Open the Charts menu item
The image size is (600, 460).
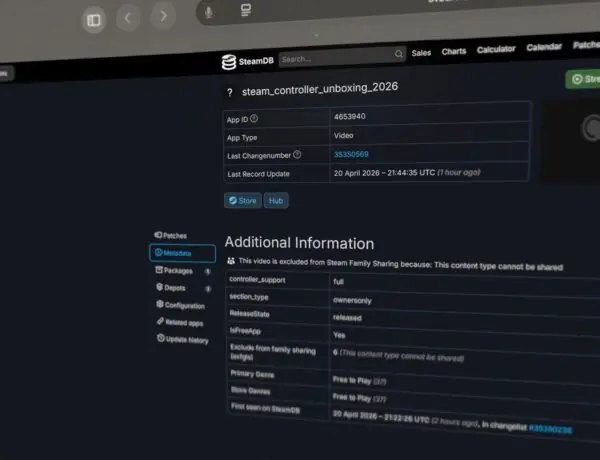pyautogui.click(x=454, y=51)
